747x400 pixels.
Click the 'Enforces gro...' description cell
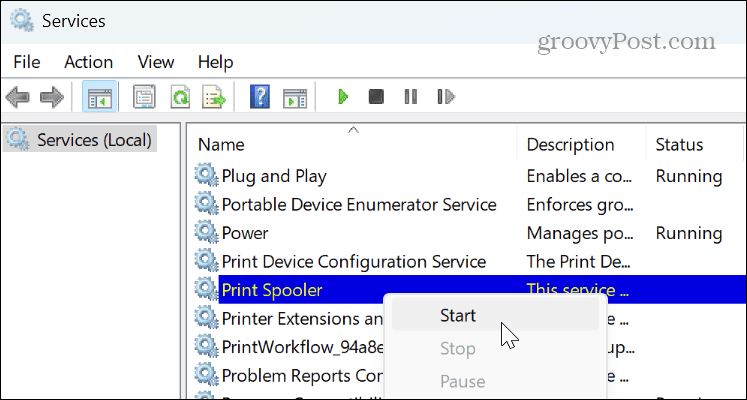click(x=580, y=204)
